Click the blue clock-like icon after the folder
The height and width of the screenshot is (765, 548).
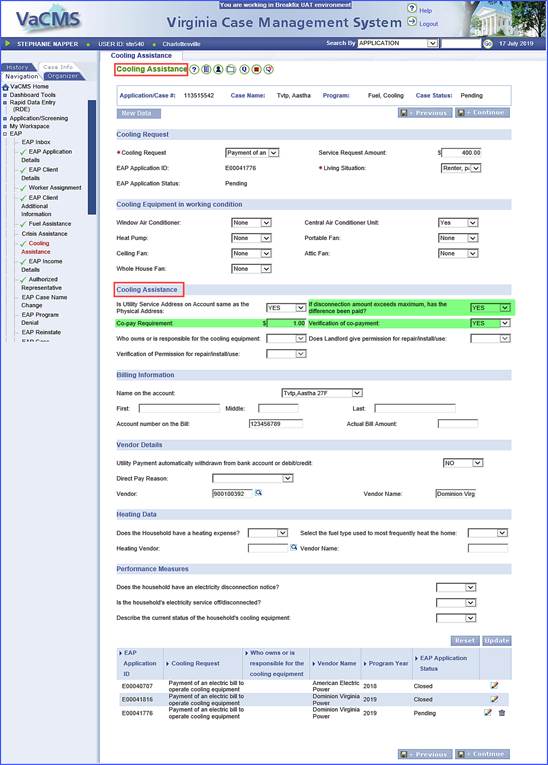244,69
